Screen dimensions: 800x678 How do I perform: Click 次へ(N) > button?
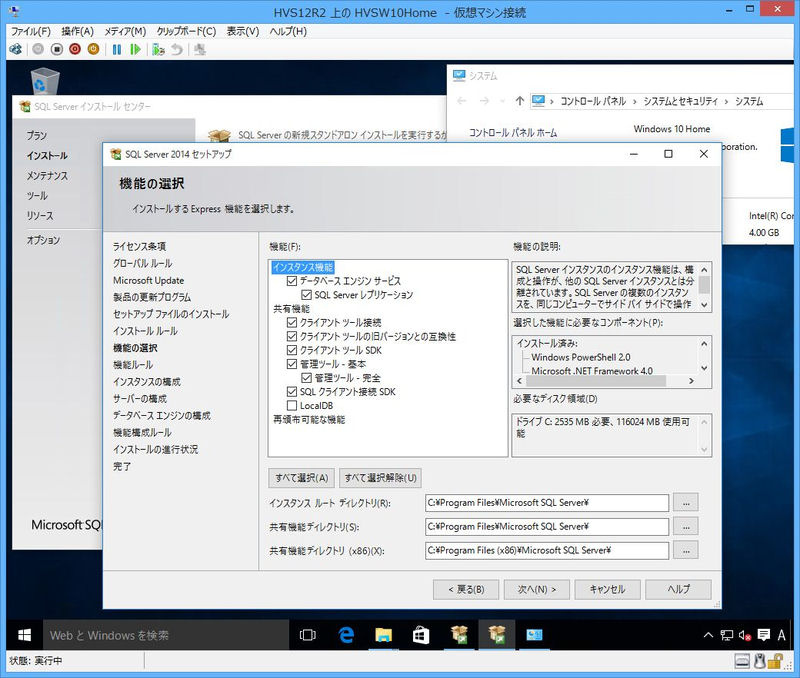(x=537, y=590)
